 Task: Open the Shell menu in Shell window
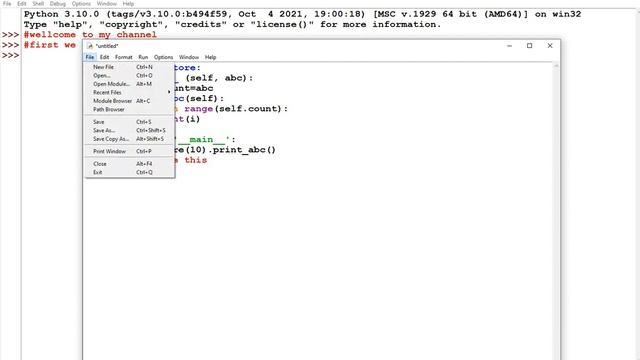coord(38,4)
